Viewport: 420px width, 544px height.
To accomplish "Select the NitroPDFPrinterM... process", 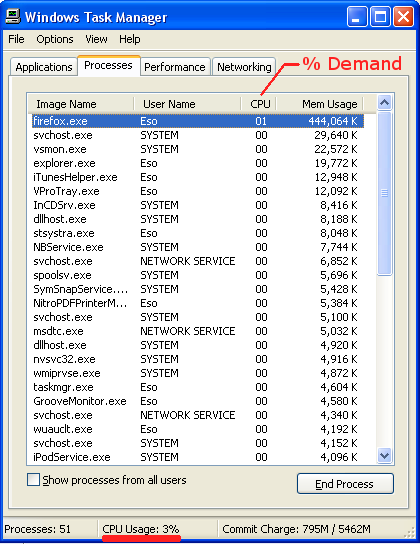I will pos(198,303).
